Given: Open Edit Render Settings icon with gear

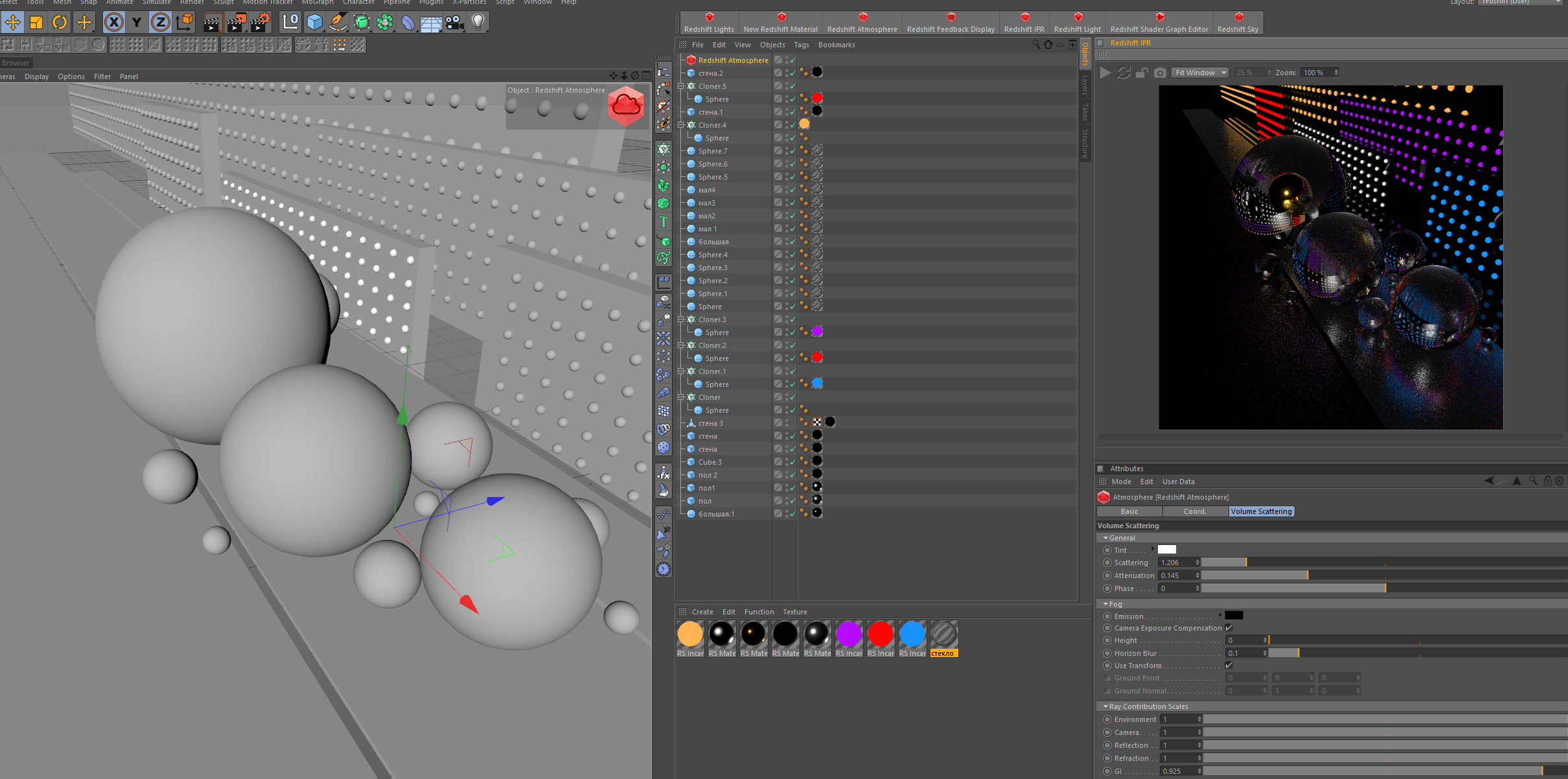Looking at the screenshot, I should click(260, 23).
